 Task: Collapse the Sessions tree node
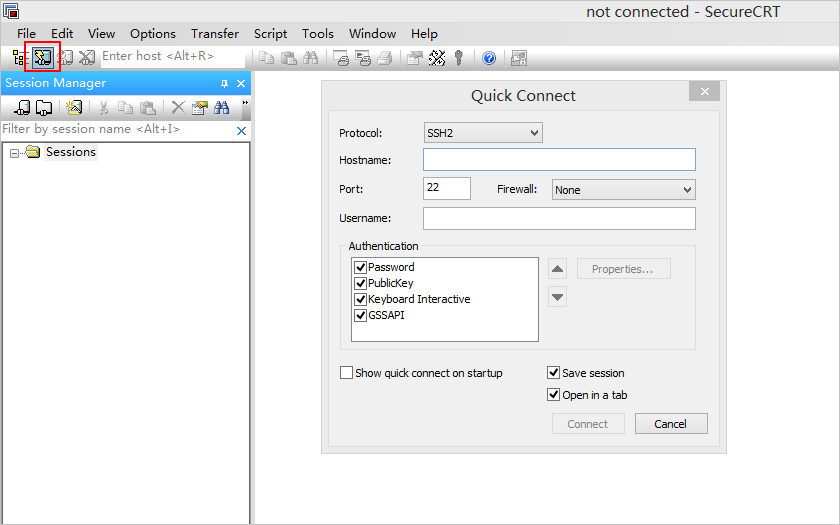click(14, 153)
